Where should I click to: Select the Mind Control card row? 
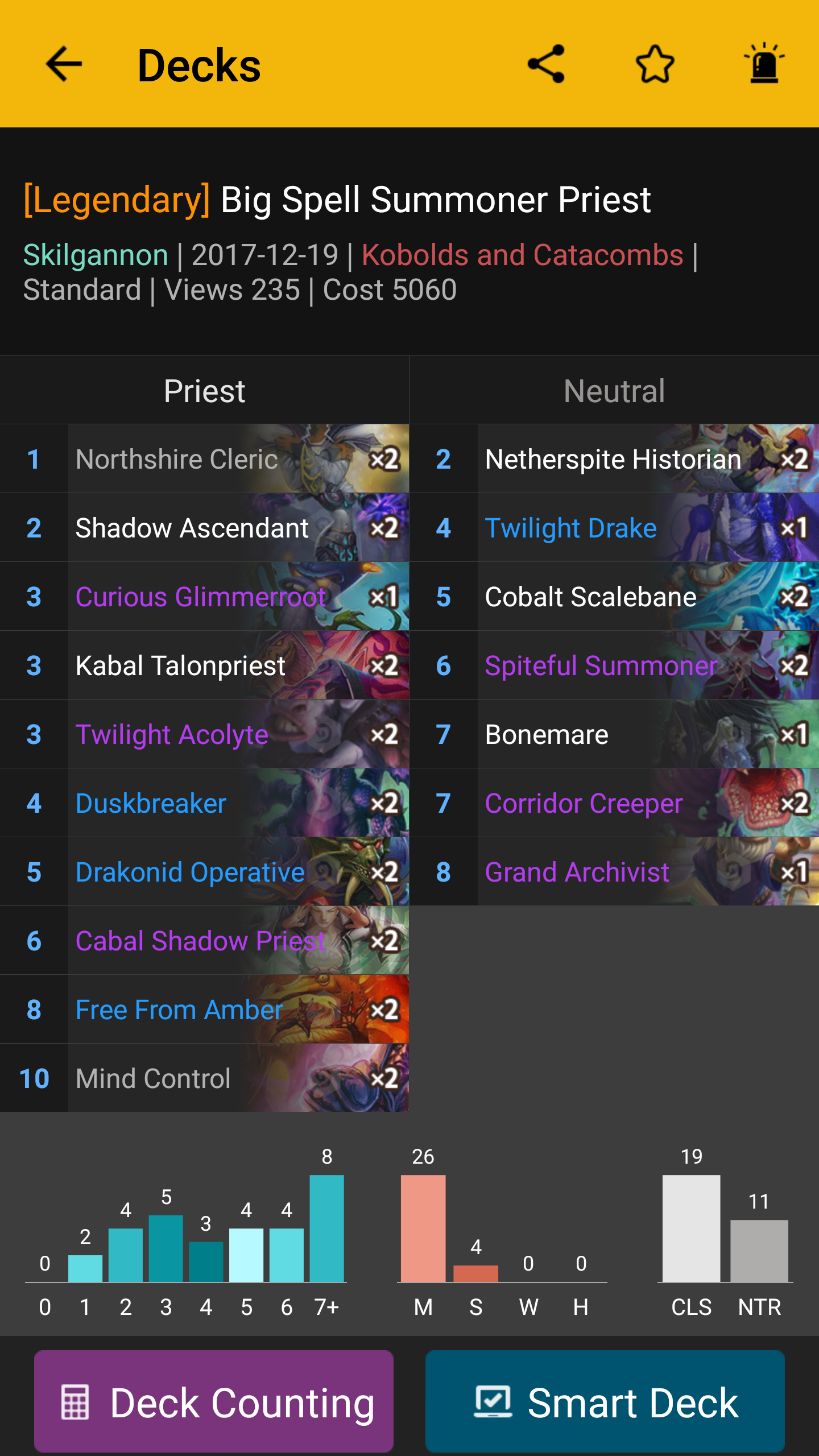click(205, 1078)
